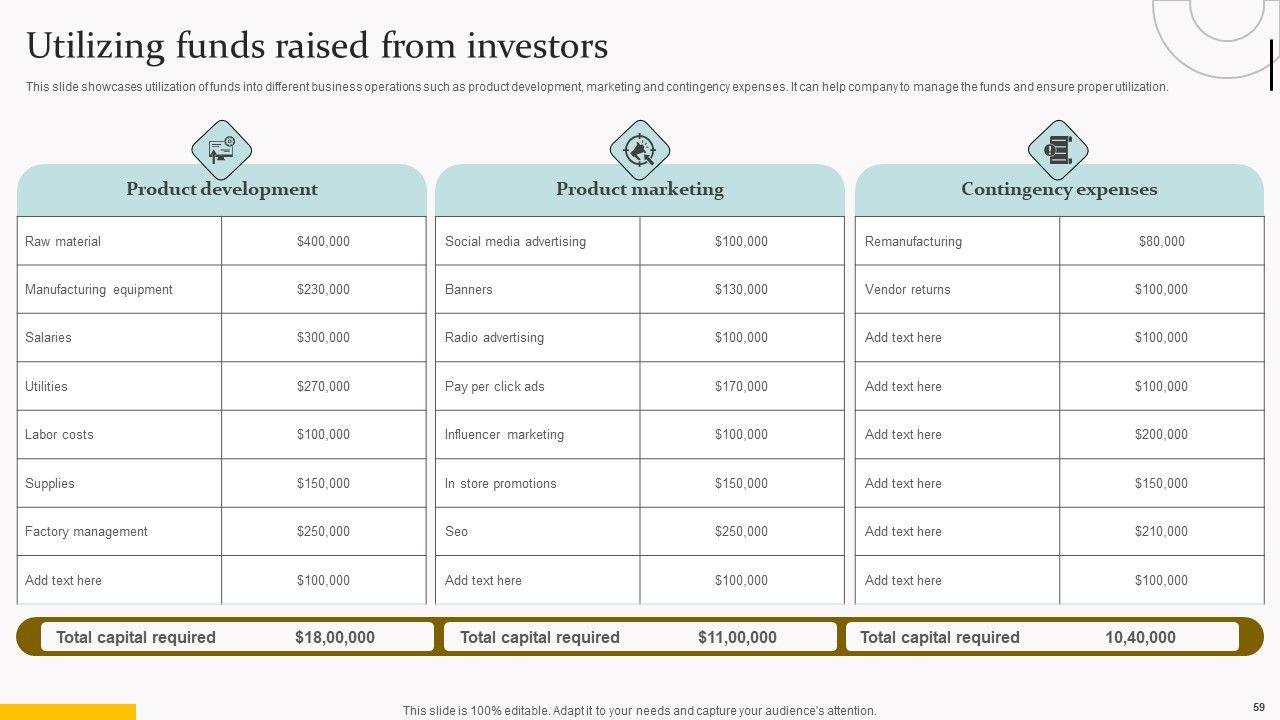Click the slide number 59
Viewport: 1280px width, 720px height.
pyautogui.click(x=1258, y=707)
